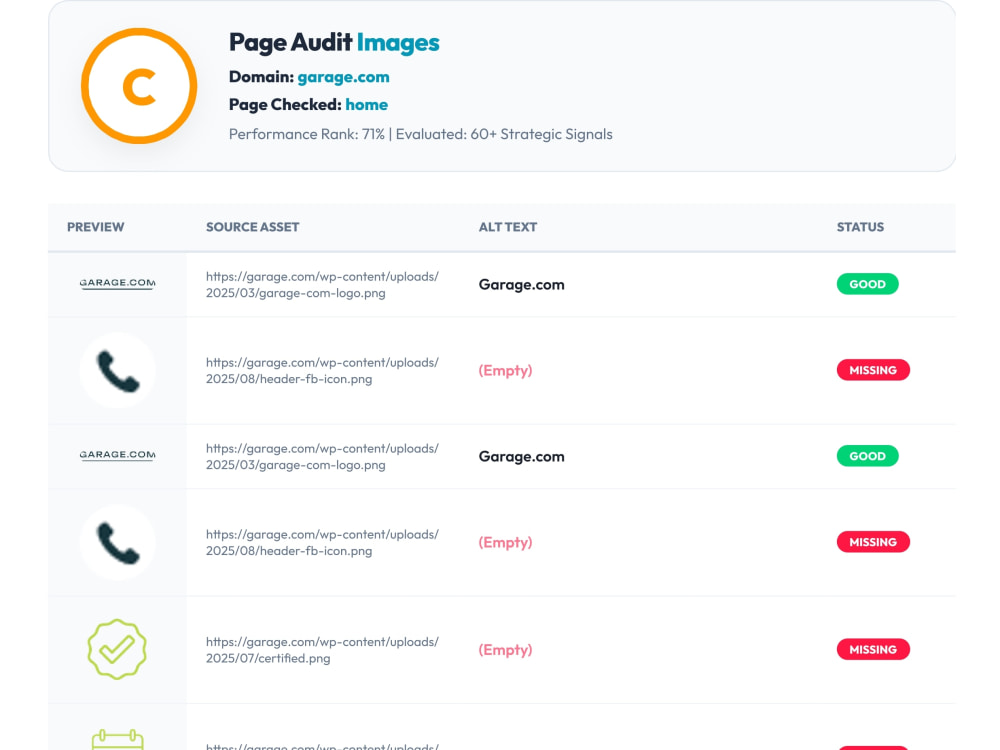
Task: Click the (Empty) alt text for certified.png
Action: pyautogui.click(x=505, y=650)
